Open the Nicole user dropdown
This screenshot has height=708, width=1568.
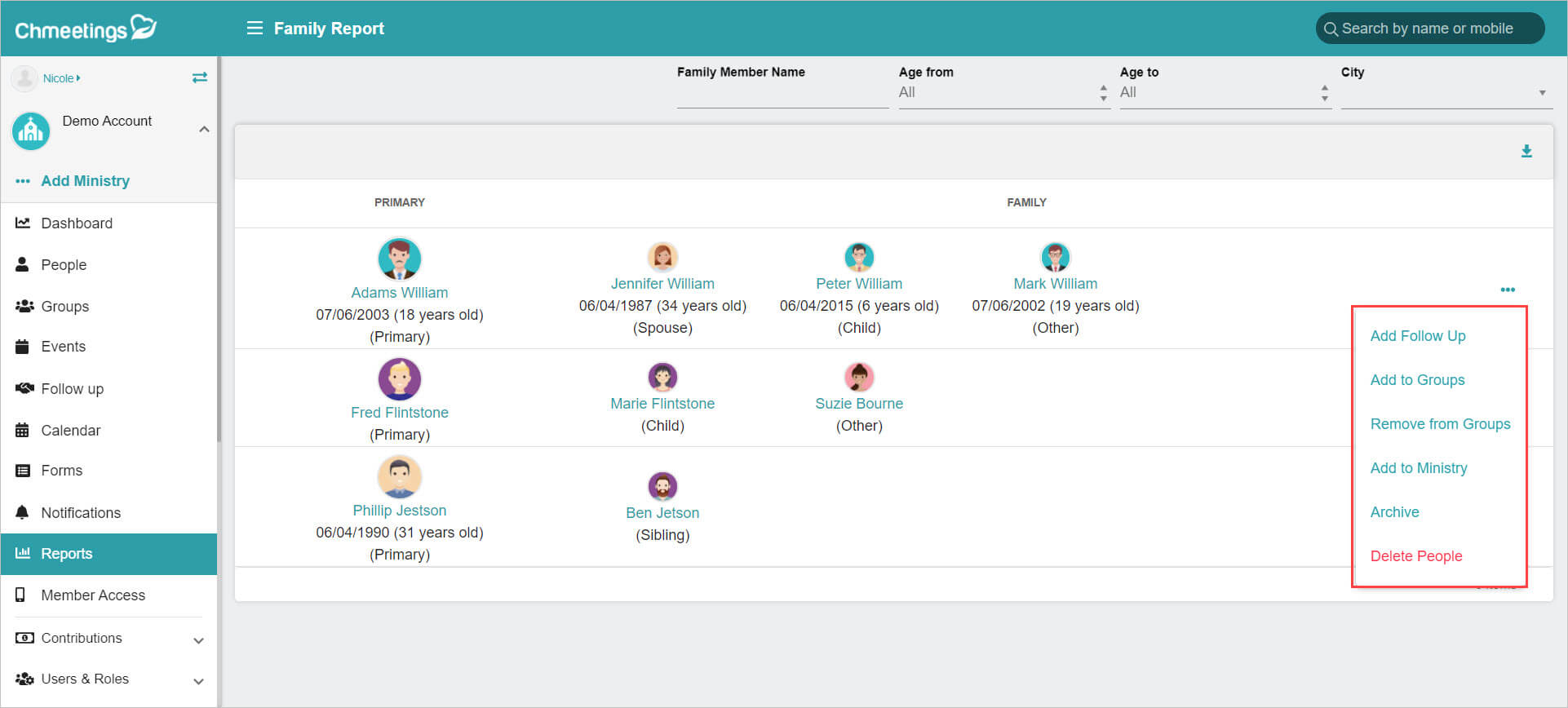pyautogui.click(x=62, y=78)
